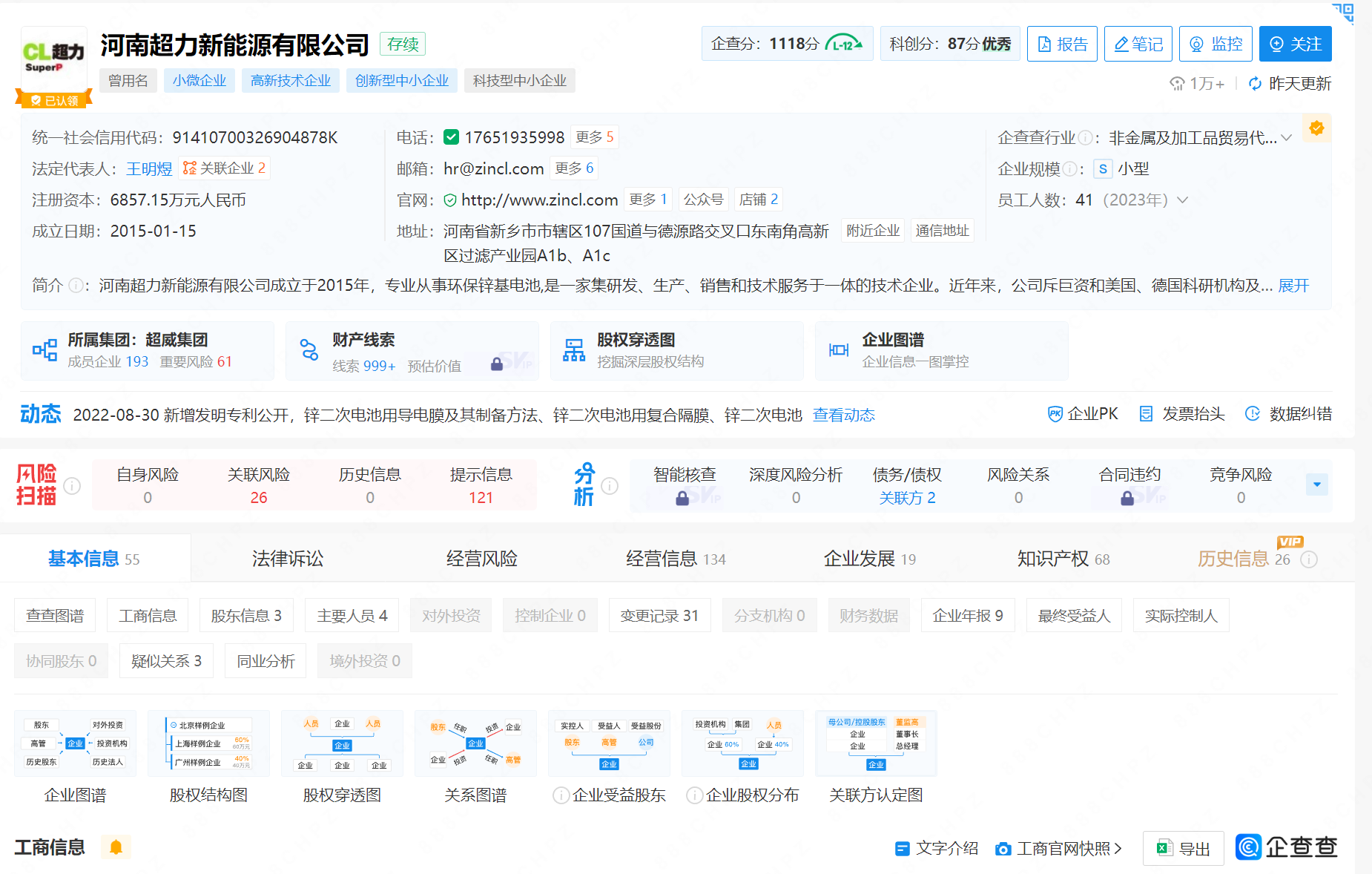
Task: Toggle 监控 monitoring for this company
Action: tap(1215, 45)
